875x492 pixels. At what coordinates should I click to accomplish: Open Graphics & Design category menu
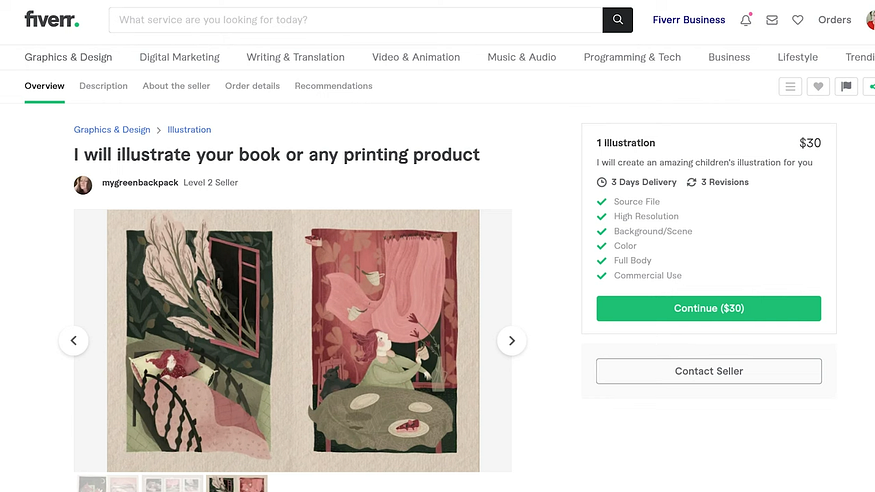point(68,57)
